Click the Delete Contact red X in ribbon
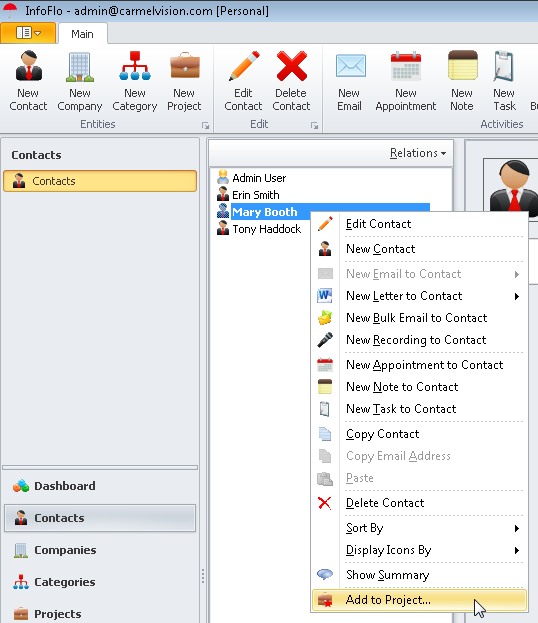This screenshot has height=623, width=538. click(x=292, y=66)
